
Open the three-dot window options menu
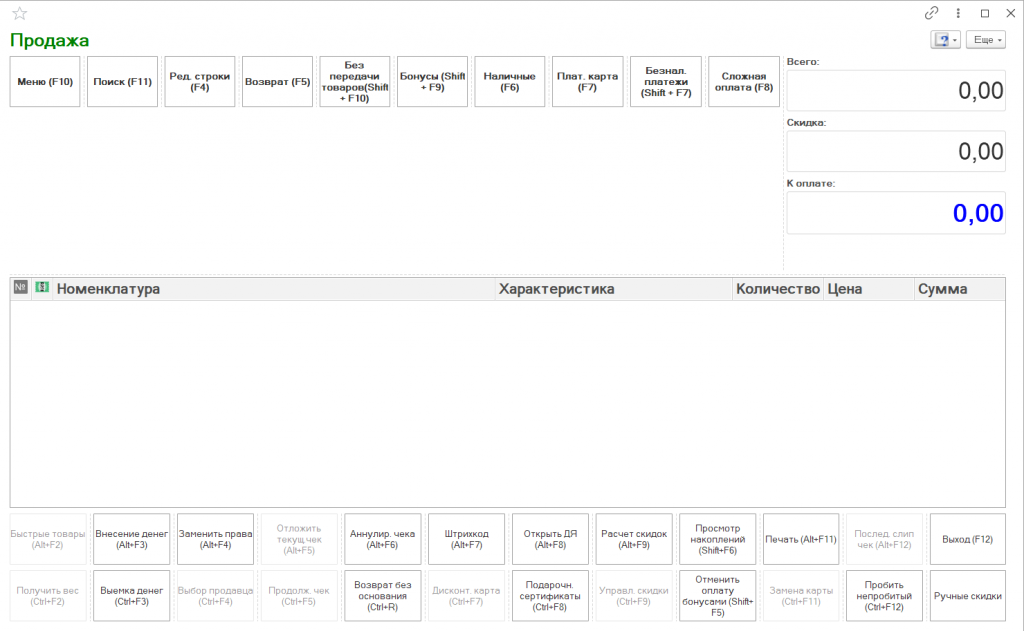point(958,13)
